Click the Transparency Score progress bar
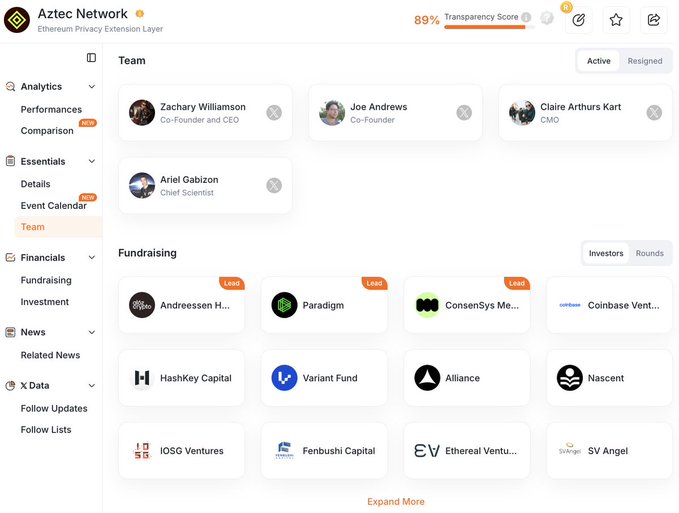This screenshot has height=513, width=679. tap(489, 27)
